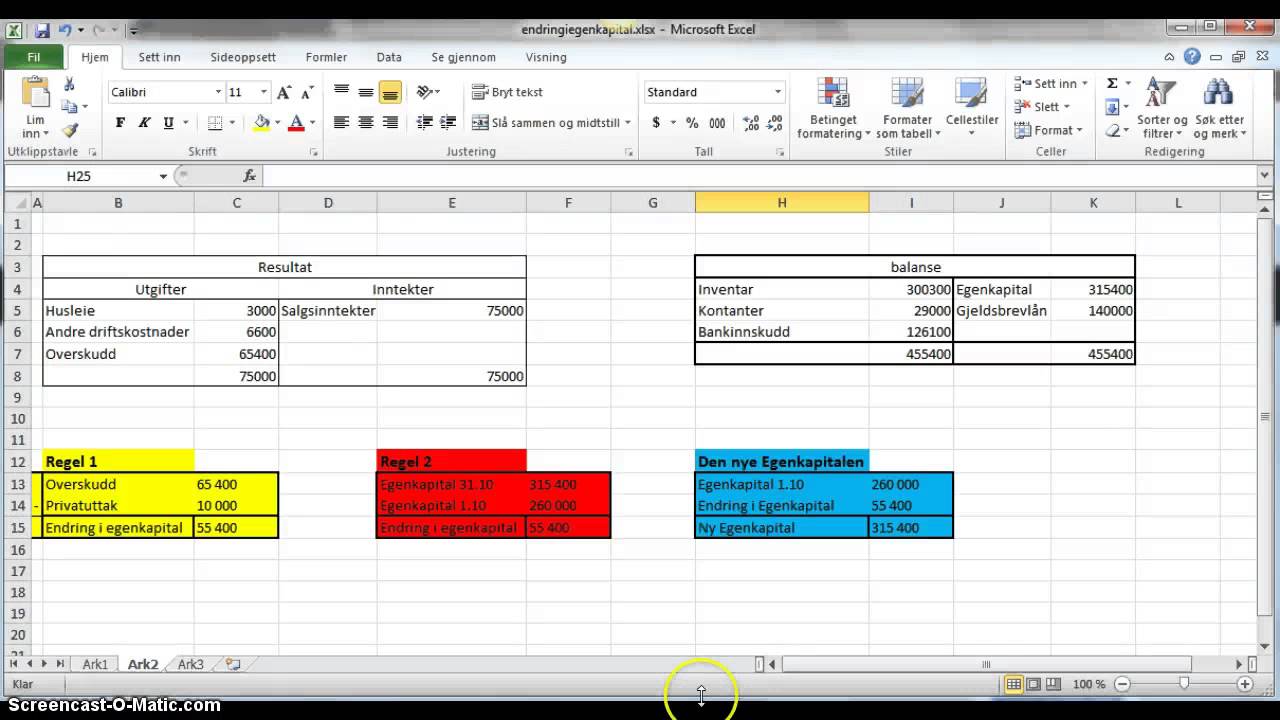Click the Clear eraser icon
Screen dimensions: 1280x720
[x=1112, y=130]
